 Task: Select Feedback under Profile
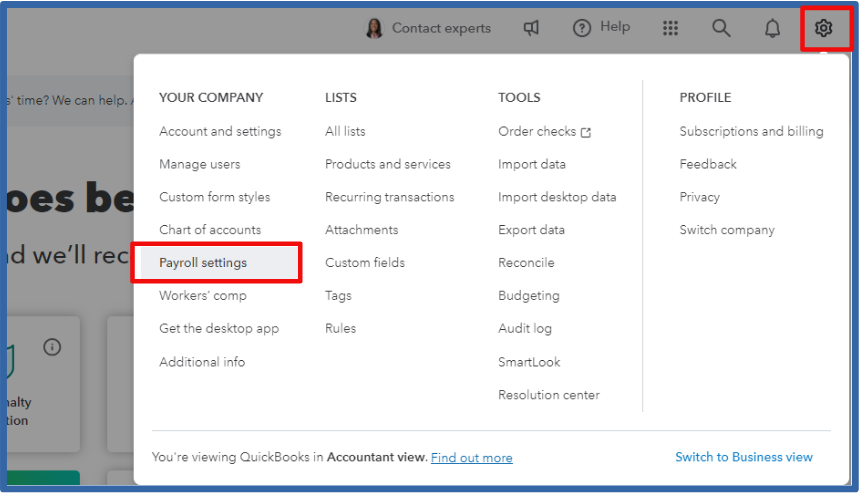coord(708,164)
